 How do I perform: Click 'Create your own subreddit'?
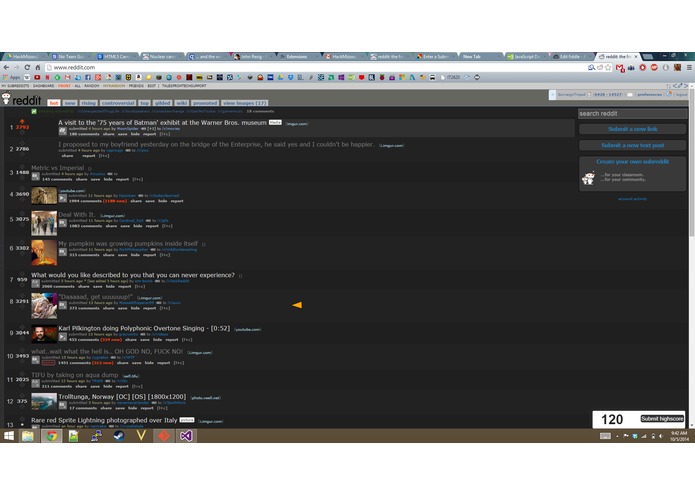633,162
